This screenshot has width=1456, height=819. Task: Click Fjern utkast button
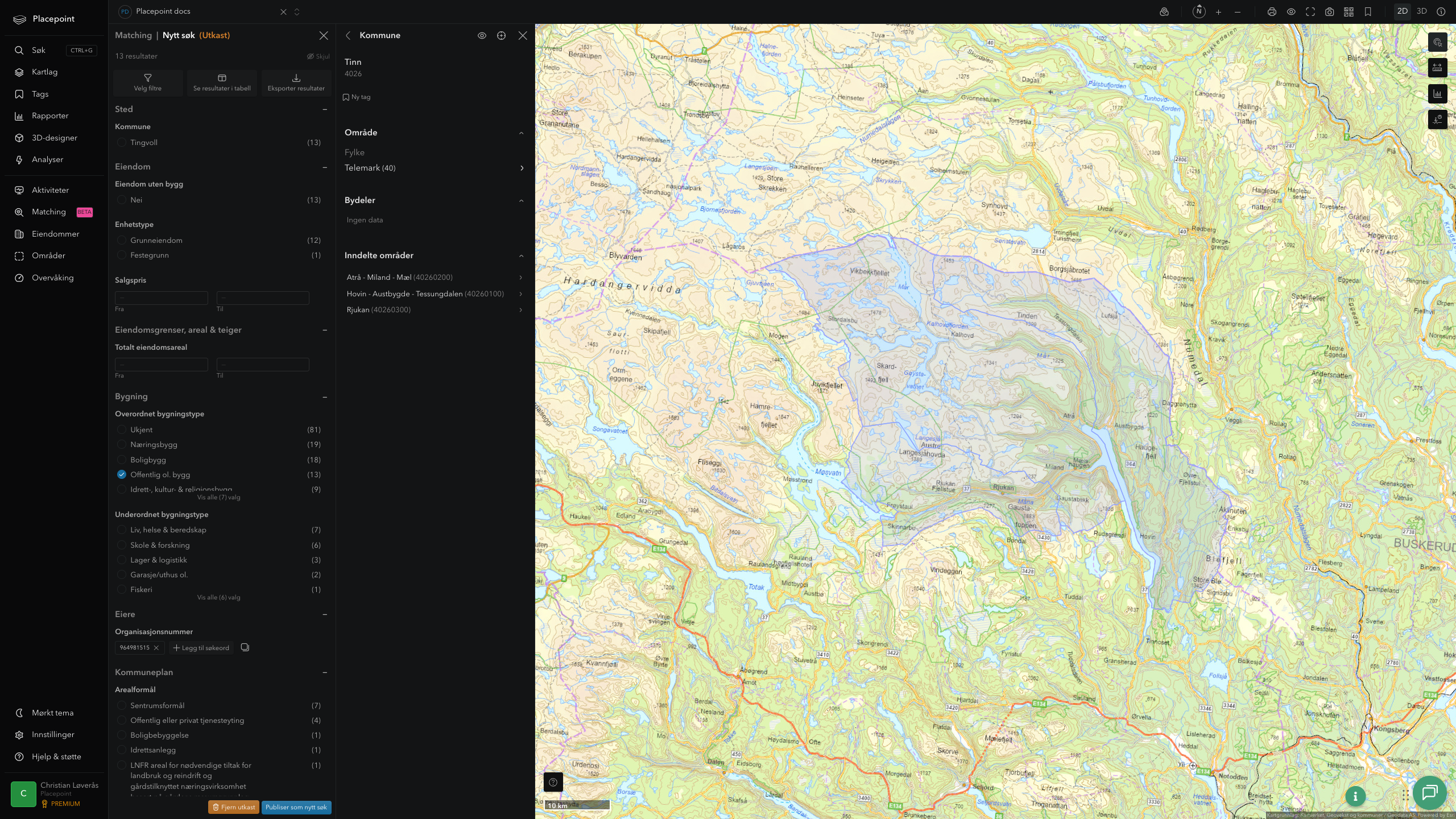(x=234, y=807)
